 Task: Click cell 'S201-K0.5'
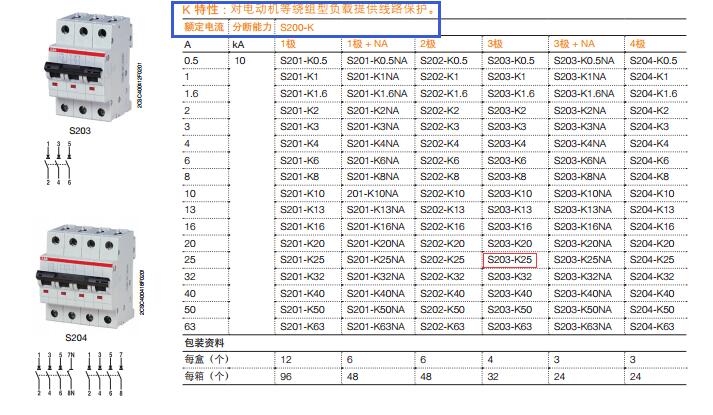(304, 60)
